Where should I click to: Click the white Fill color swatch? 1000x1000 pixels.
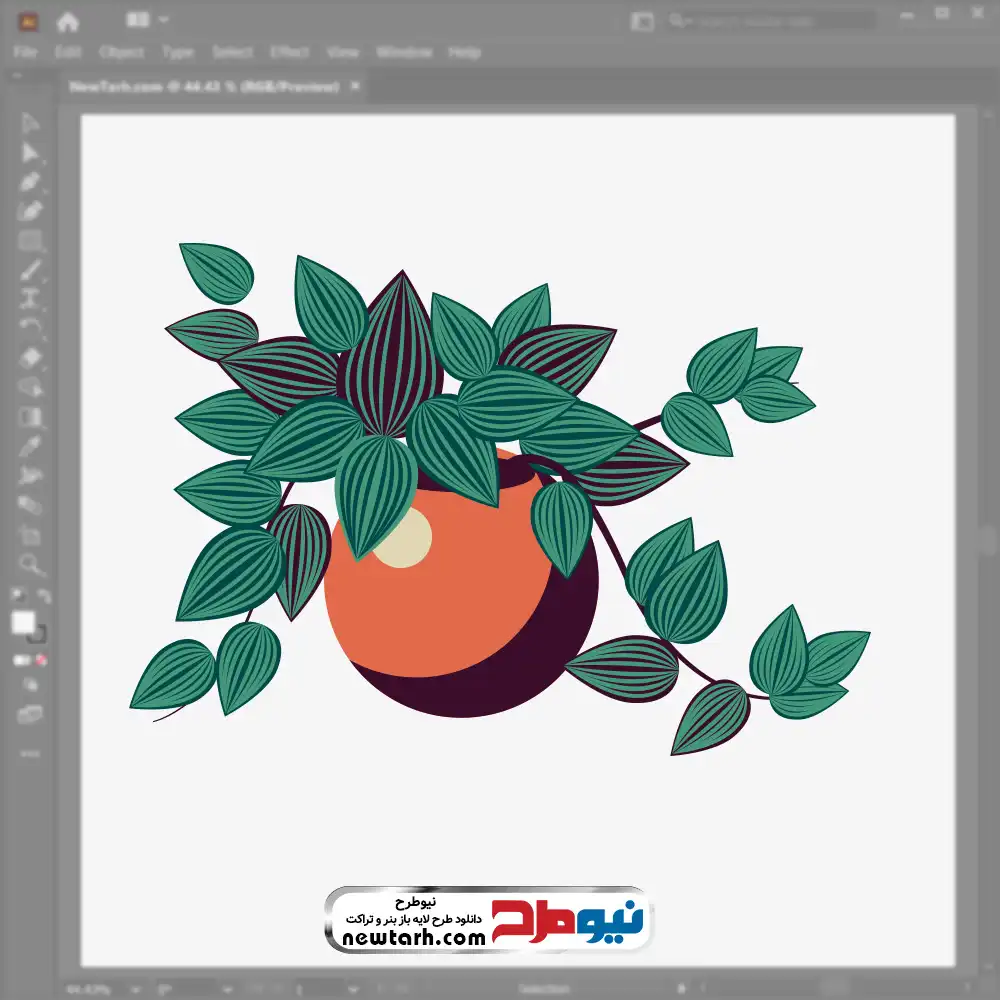tap(23, 622)
